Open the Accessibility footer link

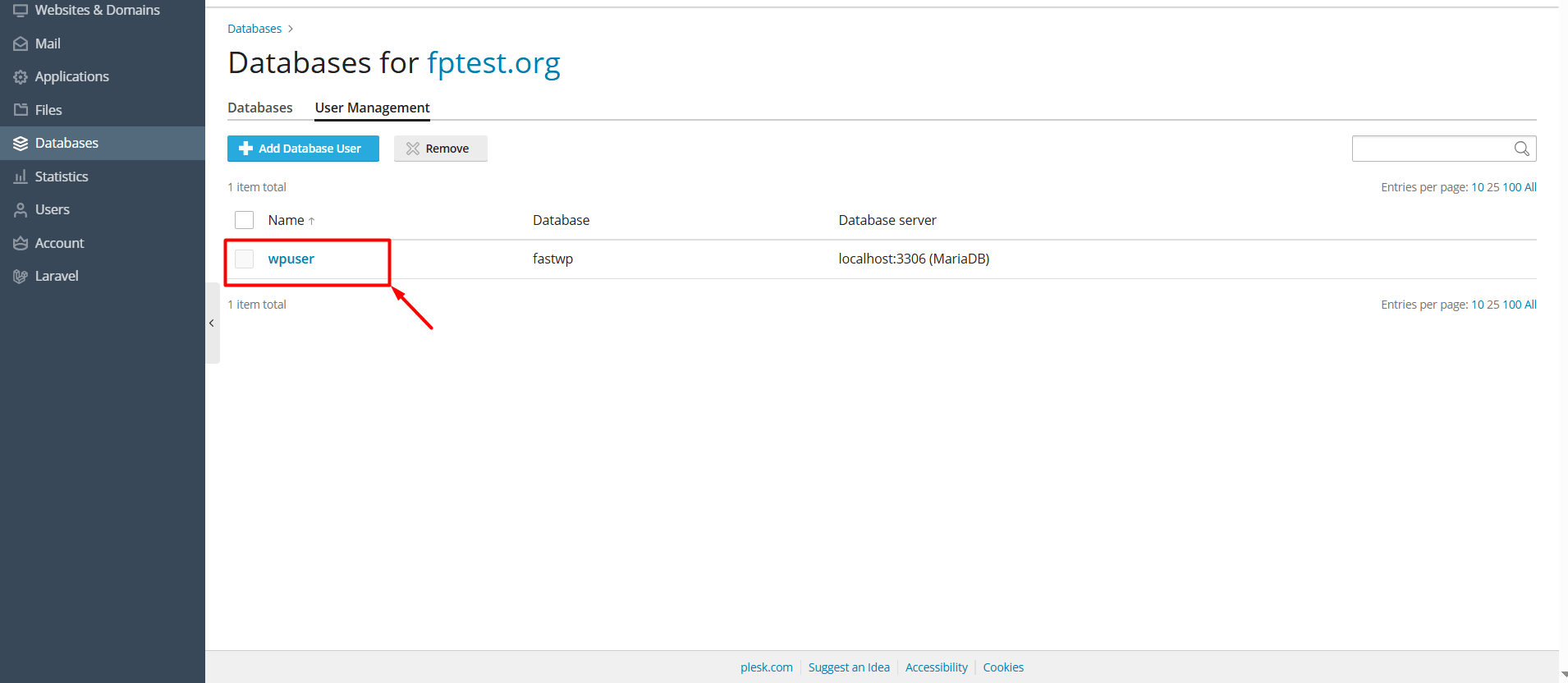coord(937,667)
